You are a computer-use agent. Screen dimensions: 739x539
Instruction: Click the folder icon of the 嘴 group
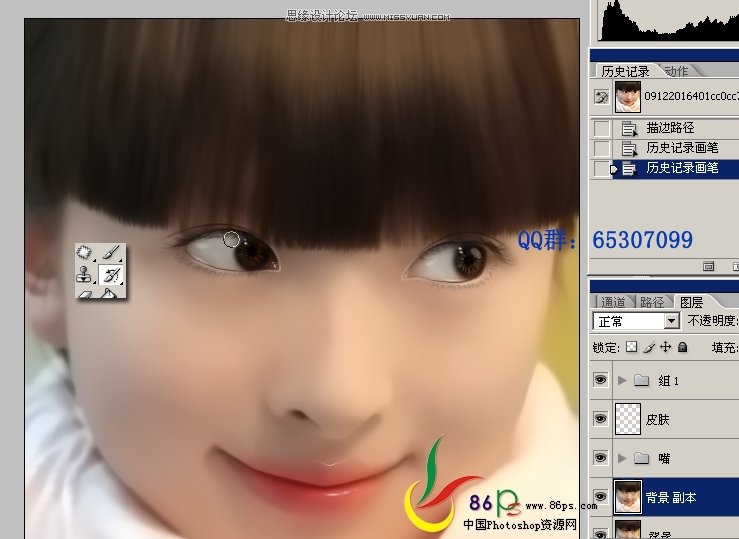tap(642, 457)
